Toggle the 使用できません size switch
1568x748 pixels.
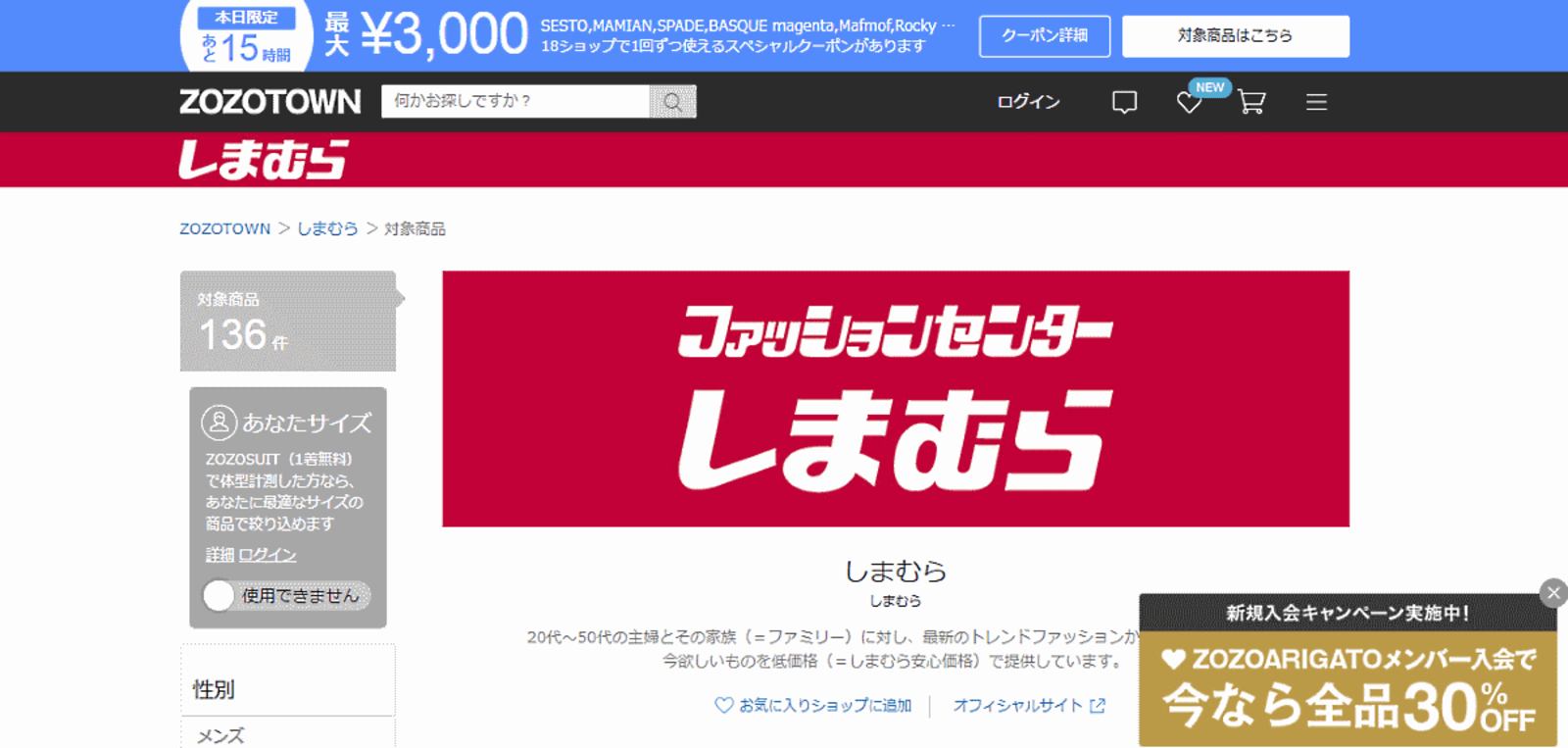286,595
